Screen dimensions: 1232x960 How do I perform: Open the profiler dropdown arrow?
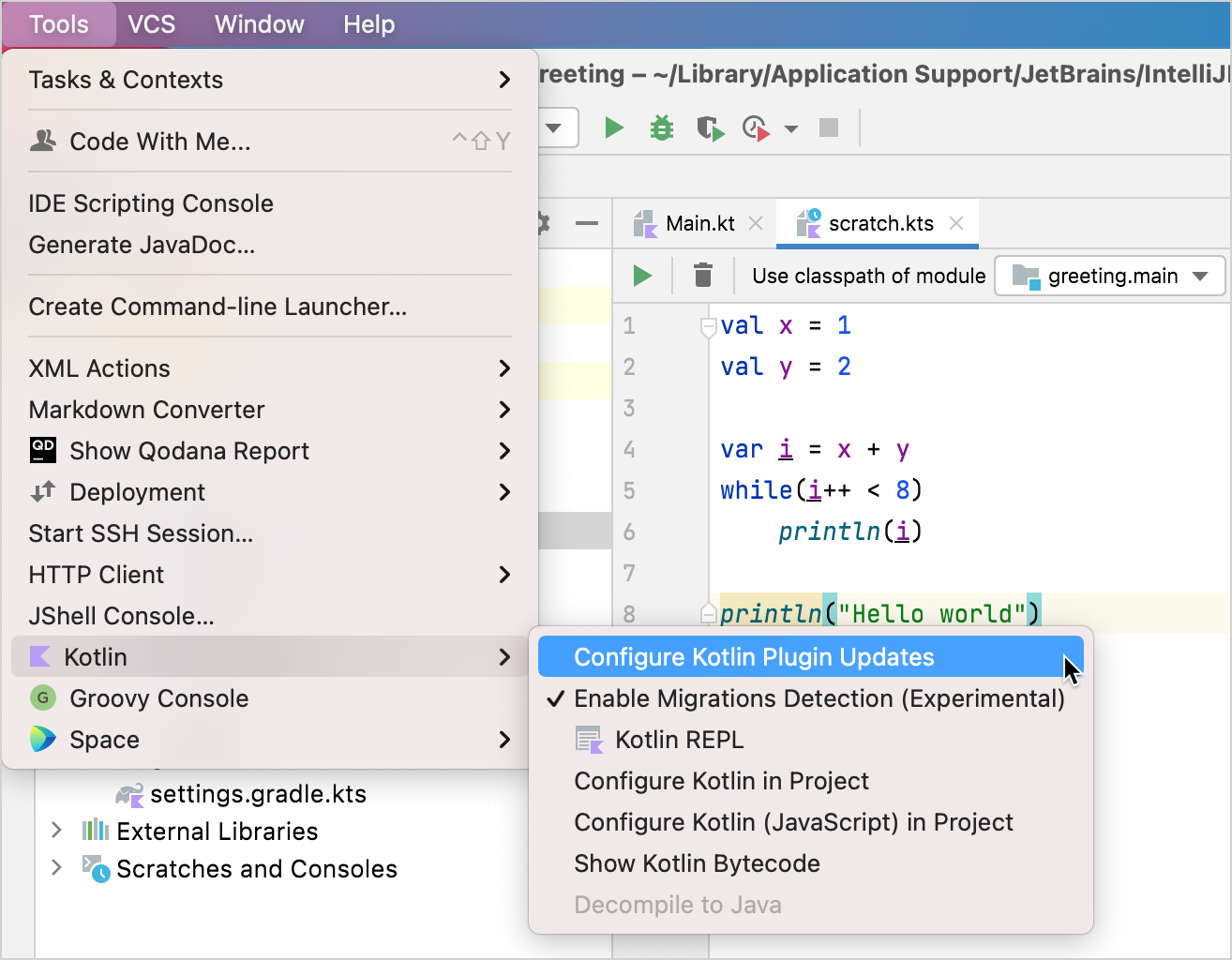pos(790,128)
